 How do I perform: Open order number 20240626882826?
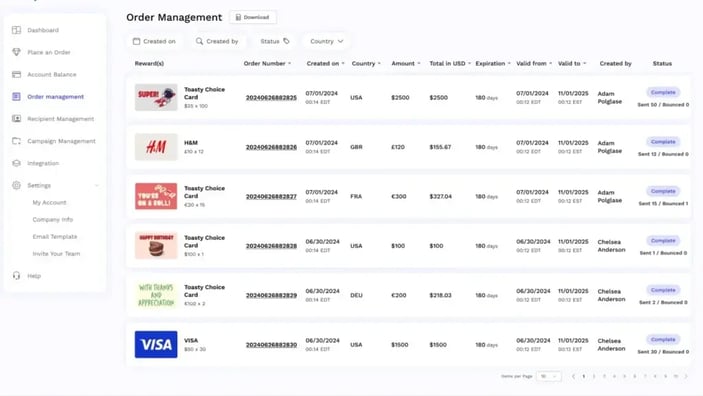pos(271,147)
